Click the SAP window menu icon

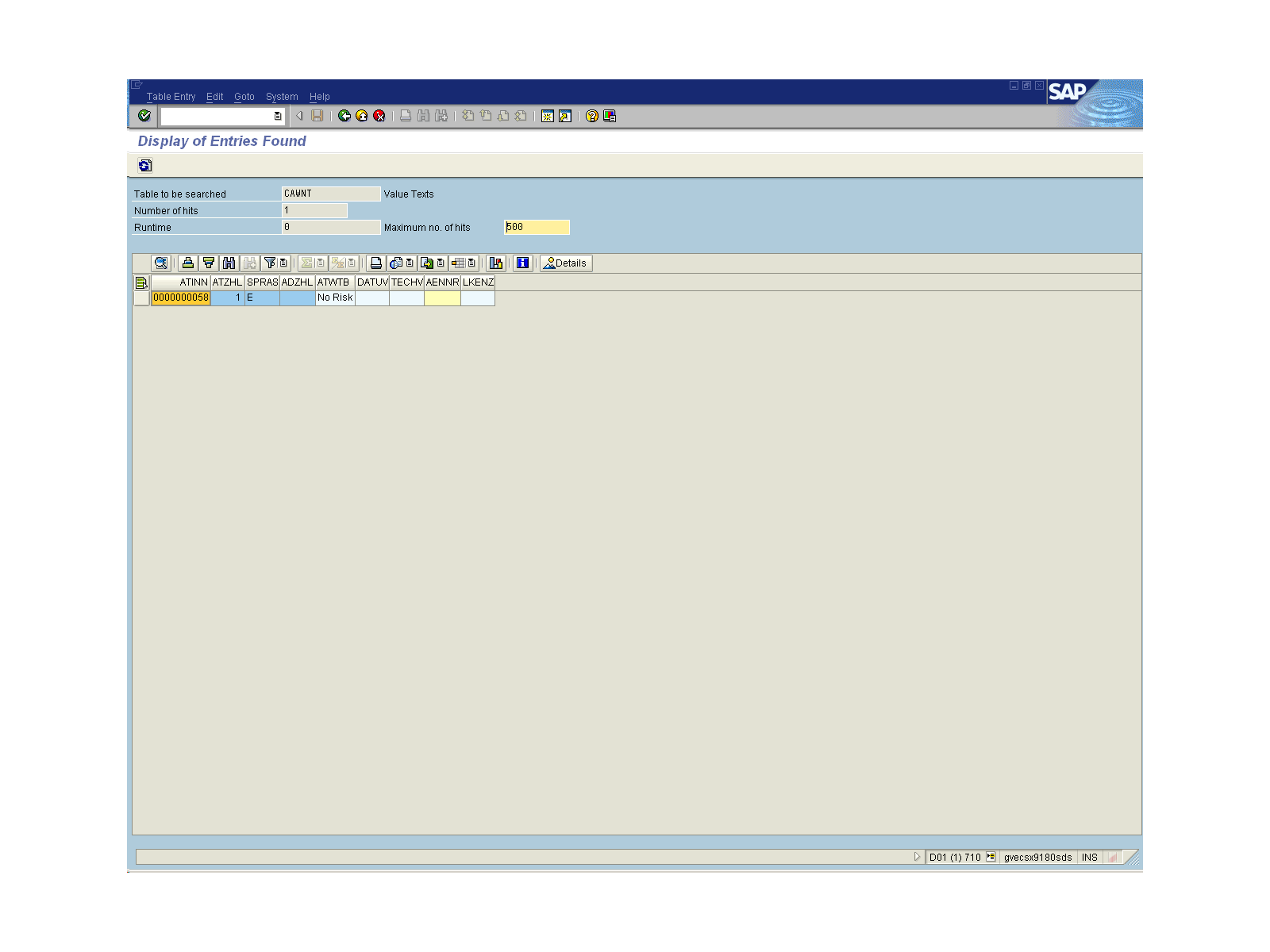tap(137, 85)
